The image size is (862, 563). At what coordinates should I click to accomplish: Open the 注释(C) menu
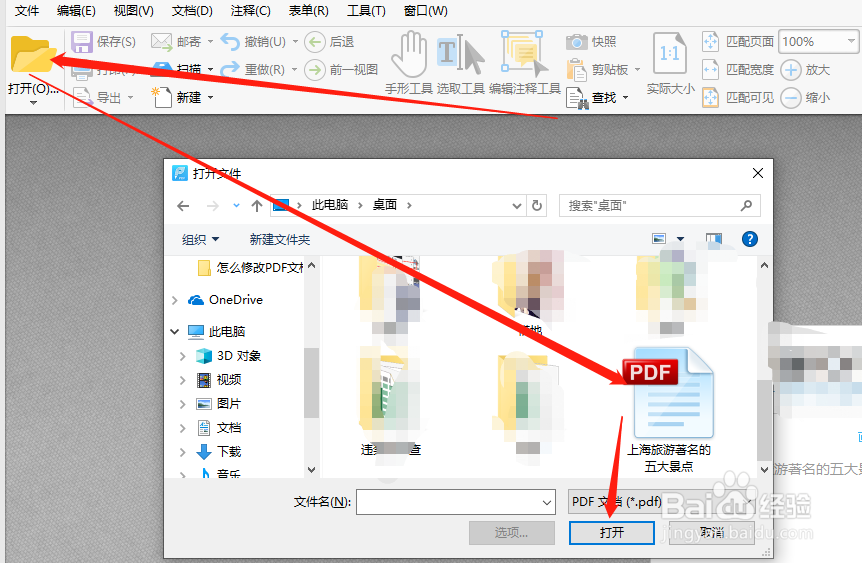tap(251, 10)
